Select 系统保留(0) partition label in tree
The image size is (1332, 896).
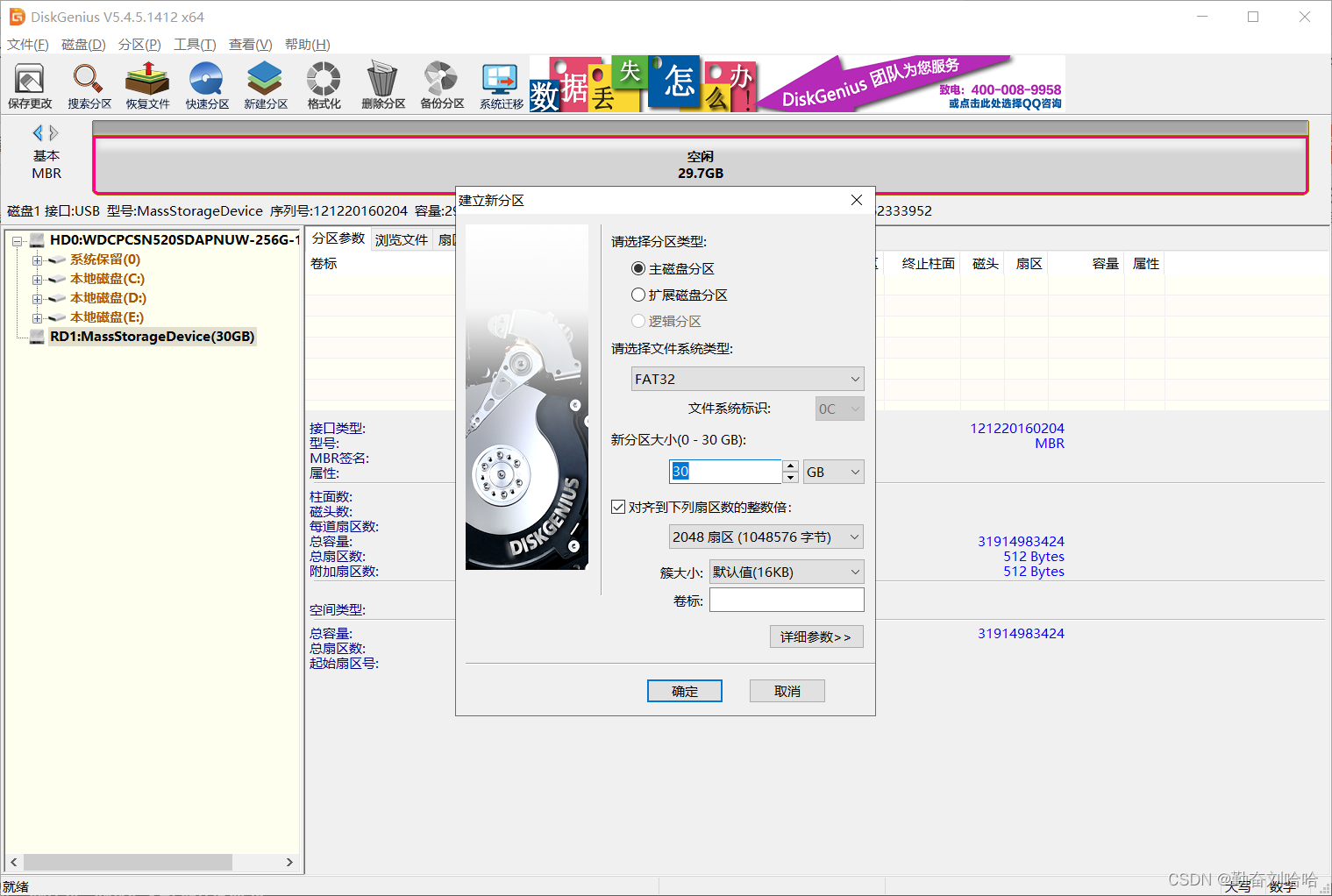[x=105, y=260]
